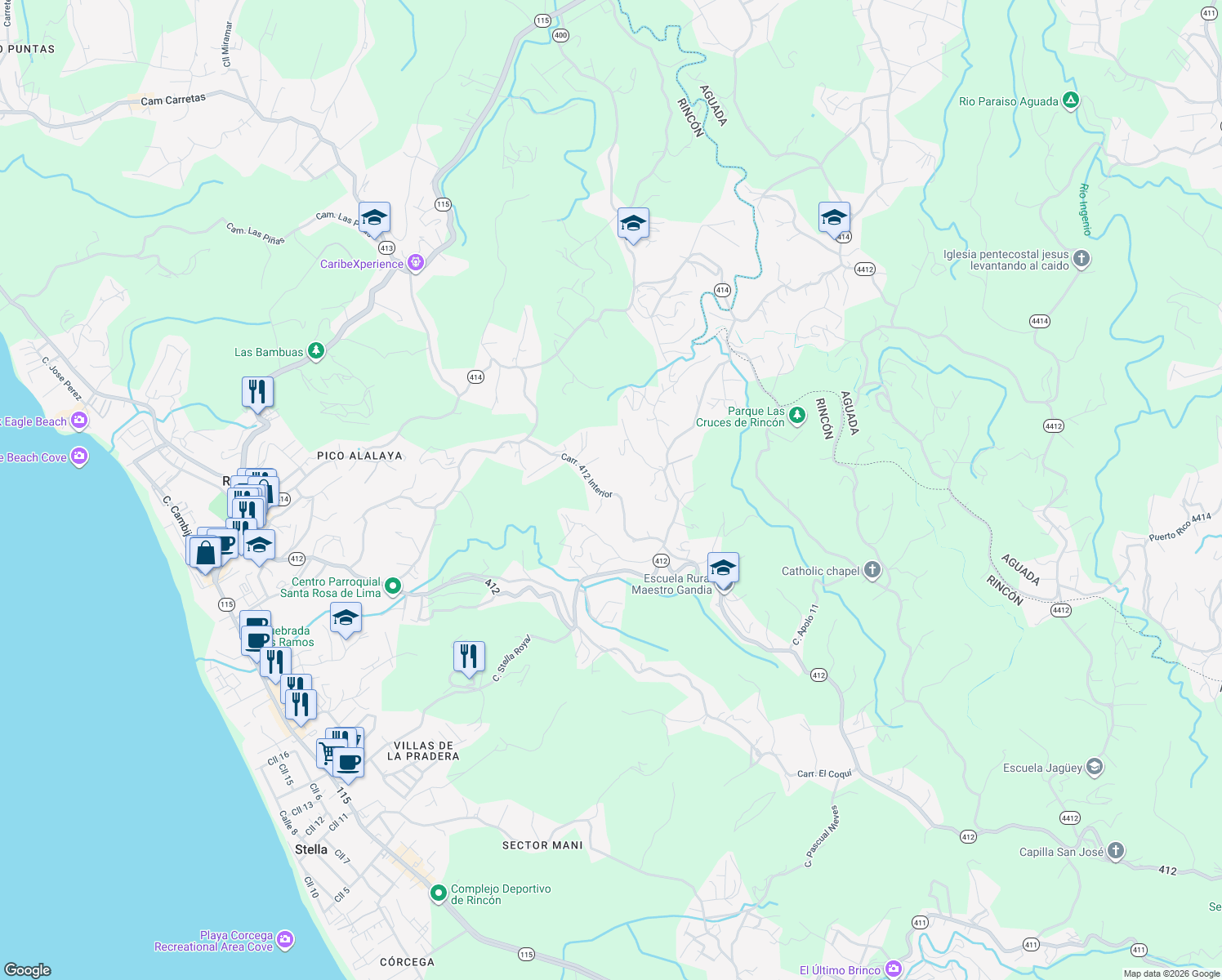Click the Las Bambuas green tree icon
Image resolution: width=1222 pixels, height=980 pixels.
pos(316,350)
